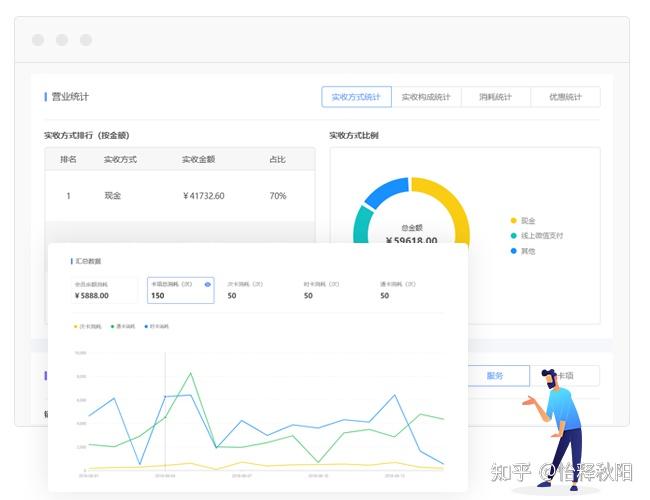Select the ¥5888.00 summary card
This screenshot has width=650, height=500.
104,290
